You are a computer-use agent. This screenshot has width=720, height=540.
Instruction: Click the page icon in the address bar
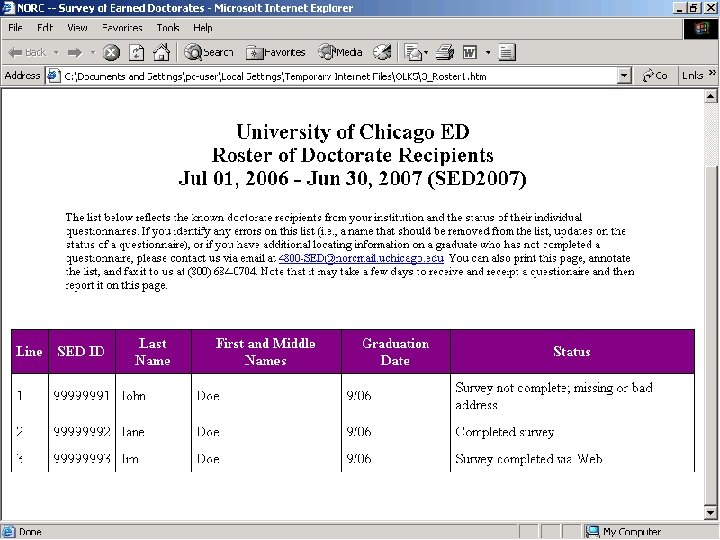[x=54, y=76]
